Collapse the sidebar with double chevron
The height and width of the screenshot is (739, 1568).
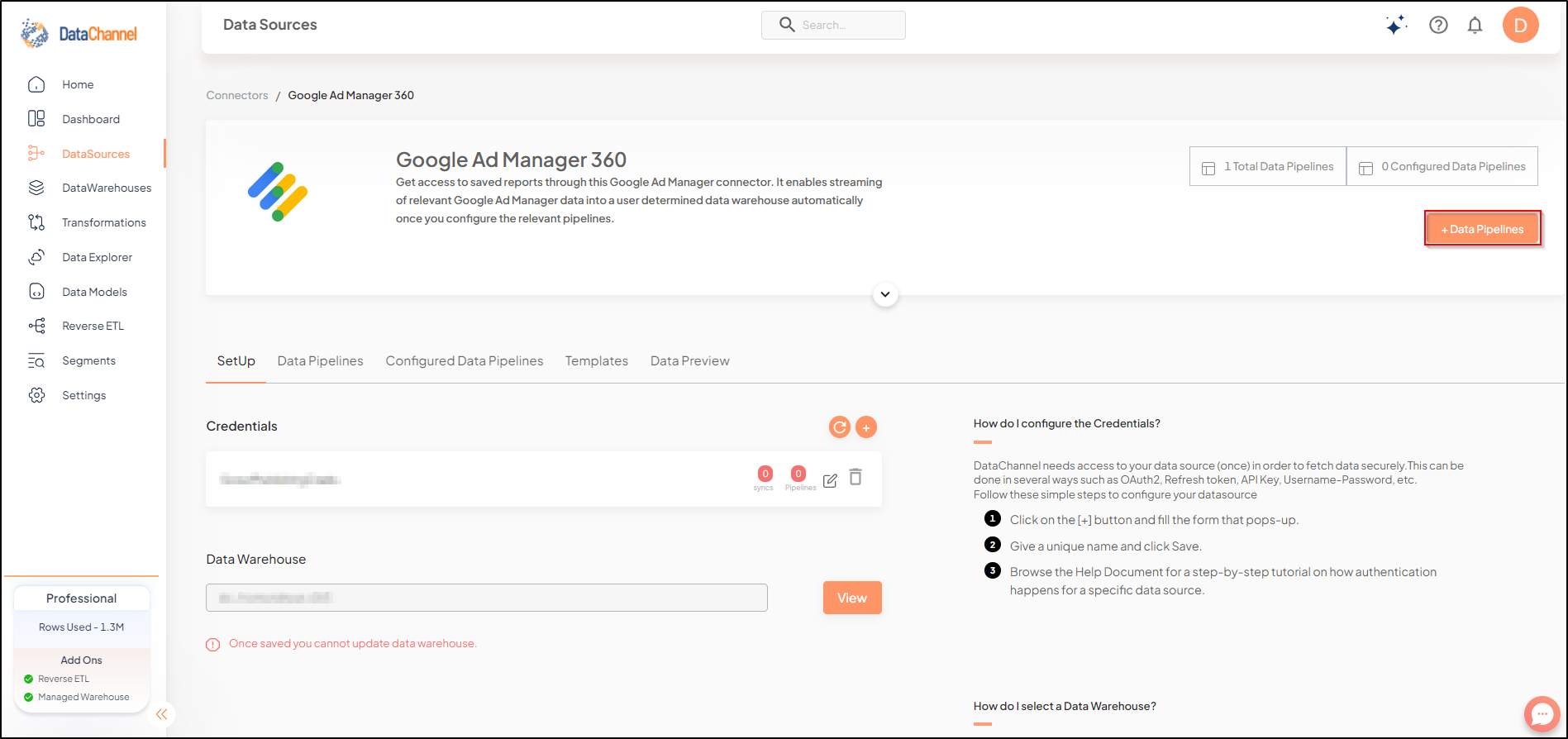(x=162, y=714)
